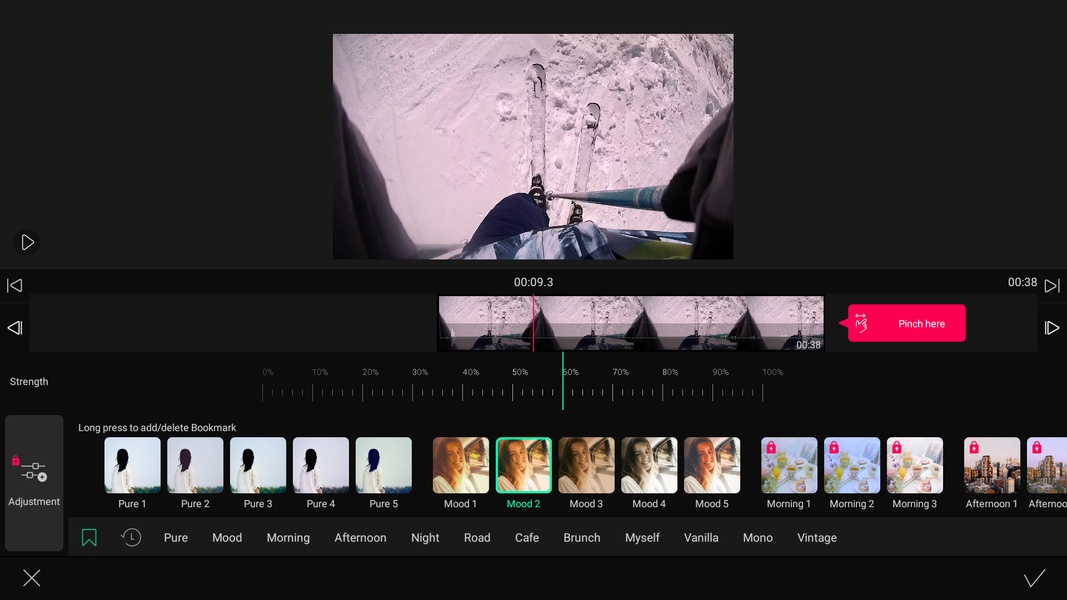Click the red playhead on the timeline
The width and height of the screenshot is (1067, 600).
coord(533,323)
